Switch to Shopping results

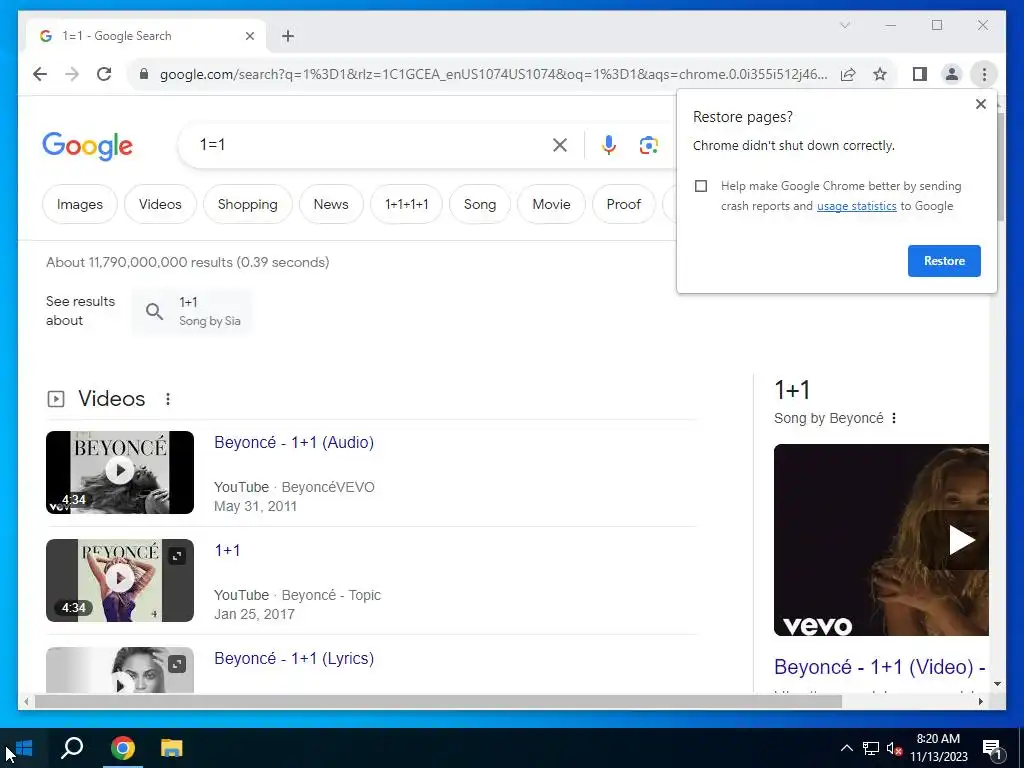[248, 204]
